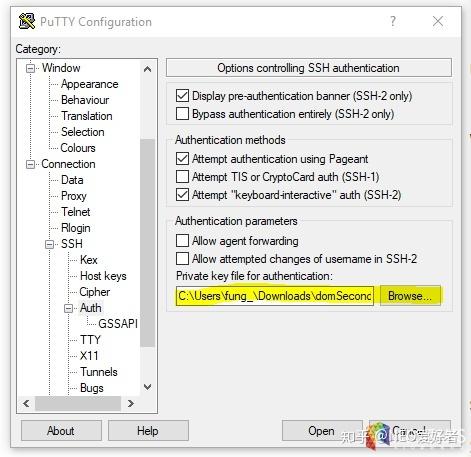
Task: Click the Open button
Action: pyautogui.click(x=322, y=431)
